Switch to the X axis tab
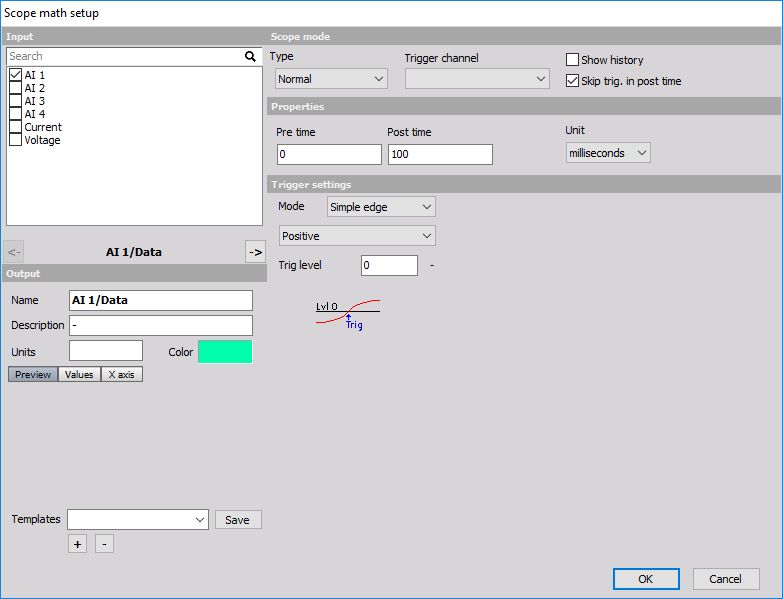 point(122,374)
